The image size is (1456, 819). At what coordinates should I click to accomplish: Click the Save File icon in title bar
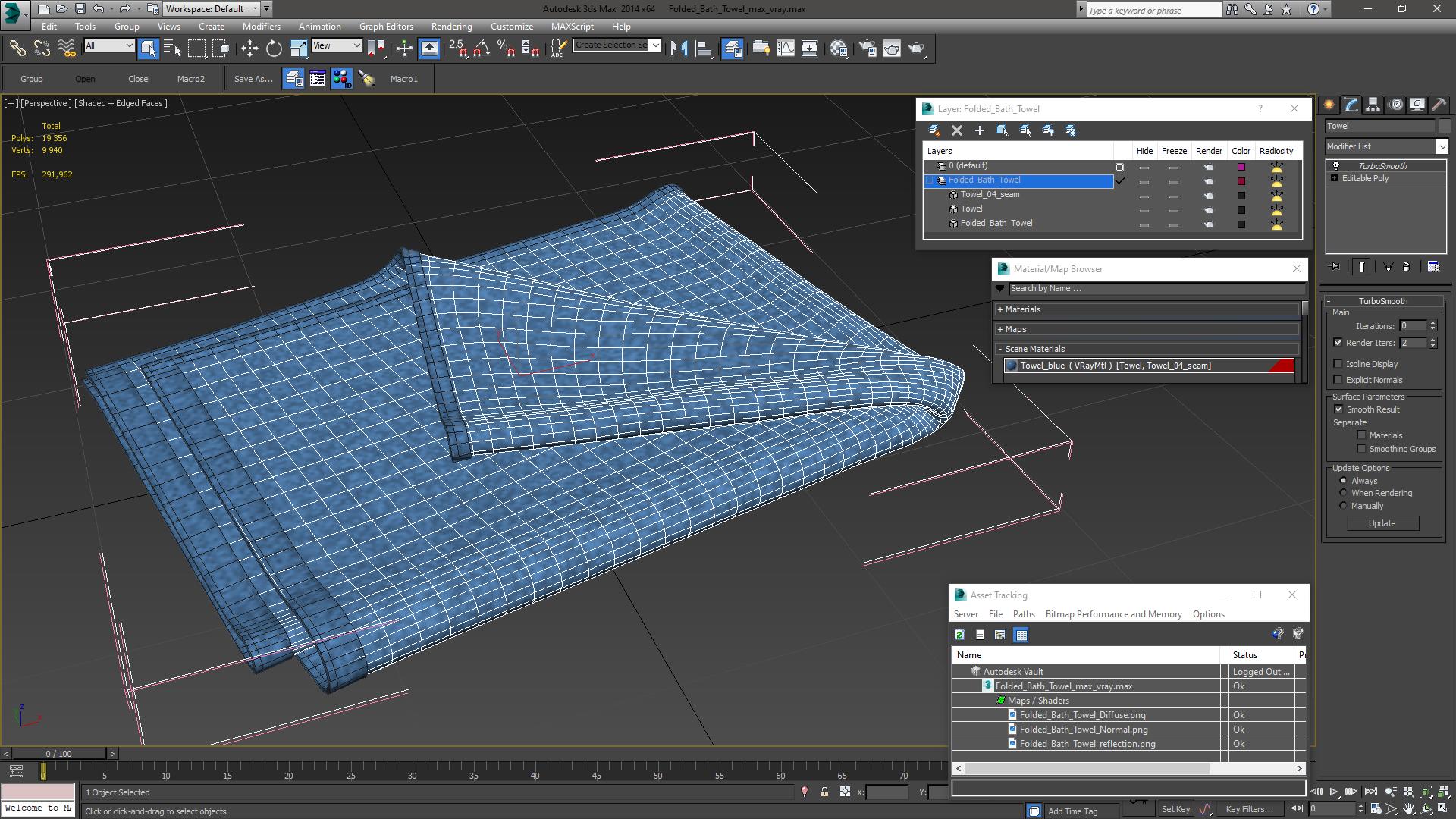80,9
